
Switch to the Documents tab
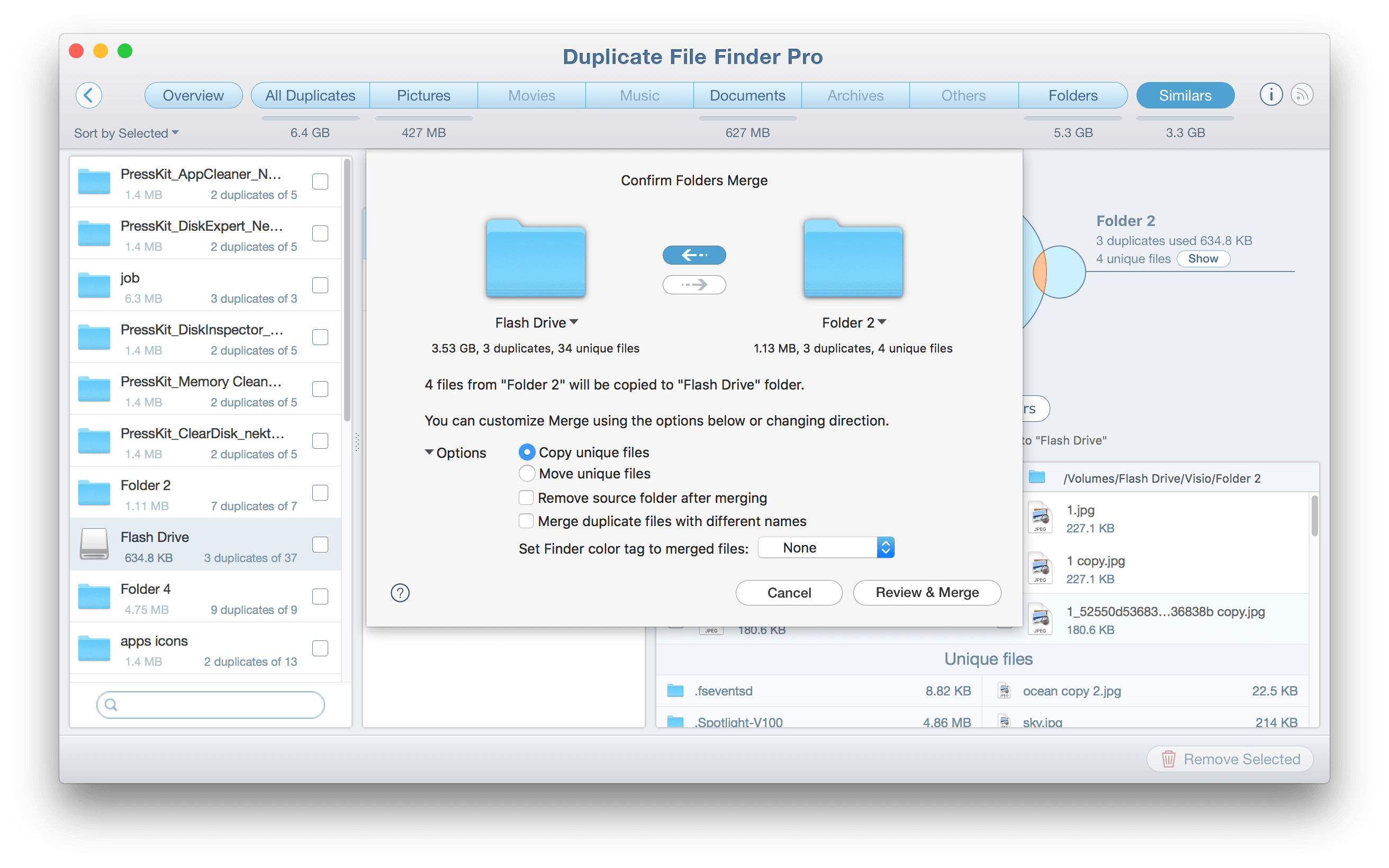tap(747, 95)
